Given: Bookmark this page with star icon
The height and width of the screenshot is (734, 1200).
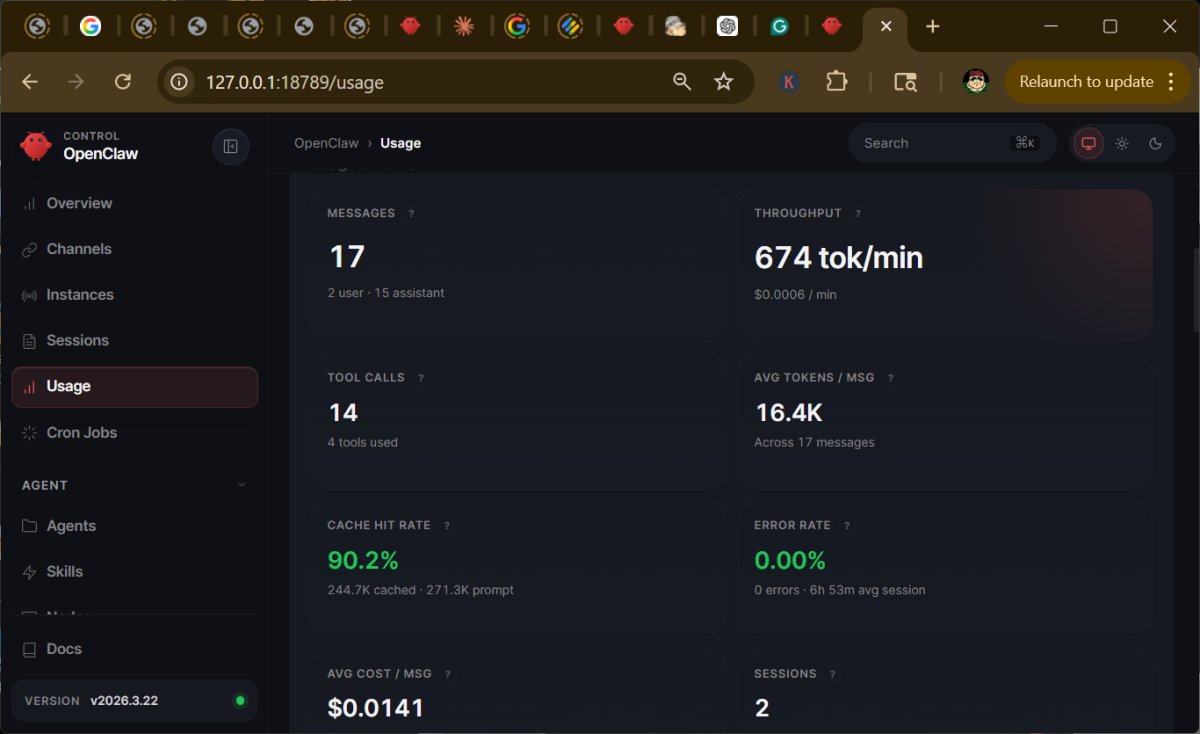Looking at the screenshot, I should (x=724, y=82).
